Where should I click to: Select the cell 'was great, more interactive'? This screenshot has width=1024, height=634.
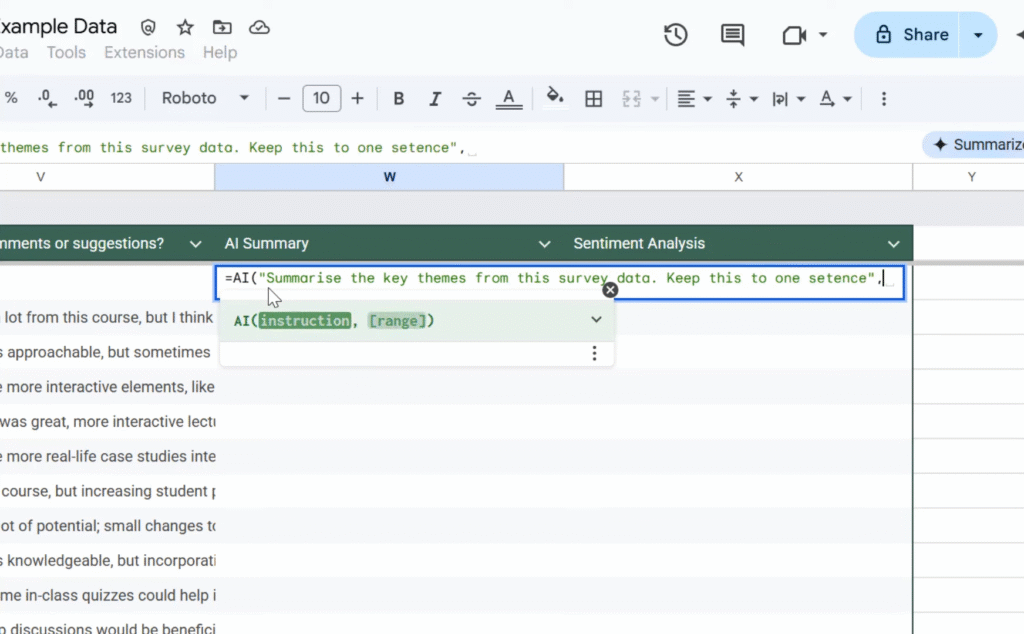(107, 421)
